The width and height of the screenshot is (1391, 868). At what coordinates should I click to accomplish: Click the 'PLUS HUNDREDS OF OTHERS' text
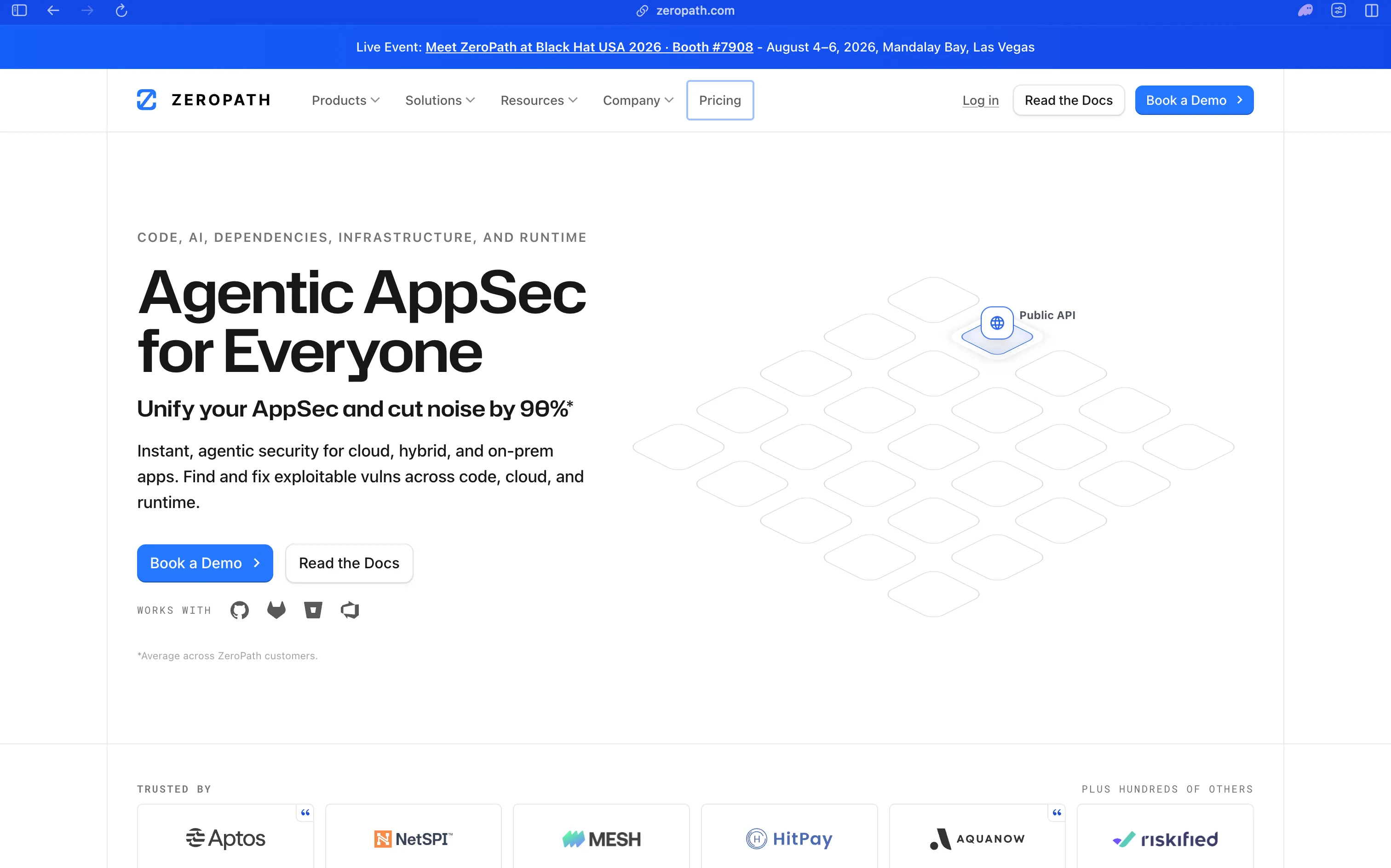coord(1167,789)
